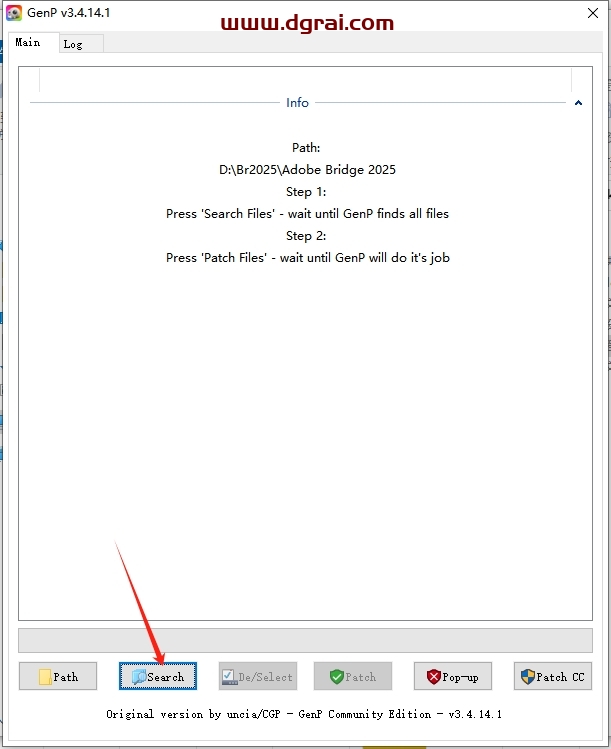
Task: Start the Search for files
Action: tap(158, 676)
